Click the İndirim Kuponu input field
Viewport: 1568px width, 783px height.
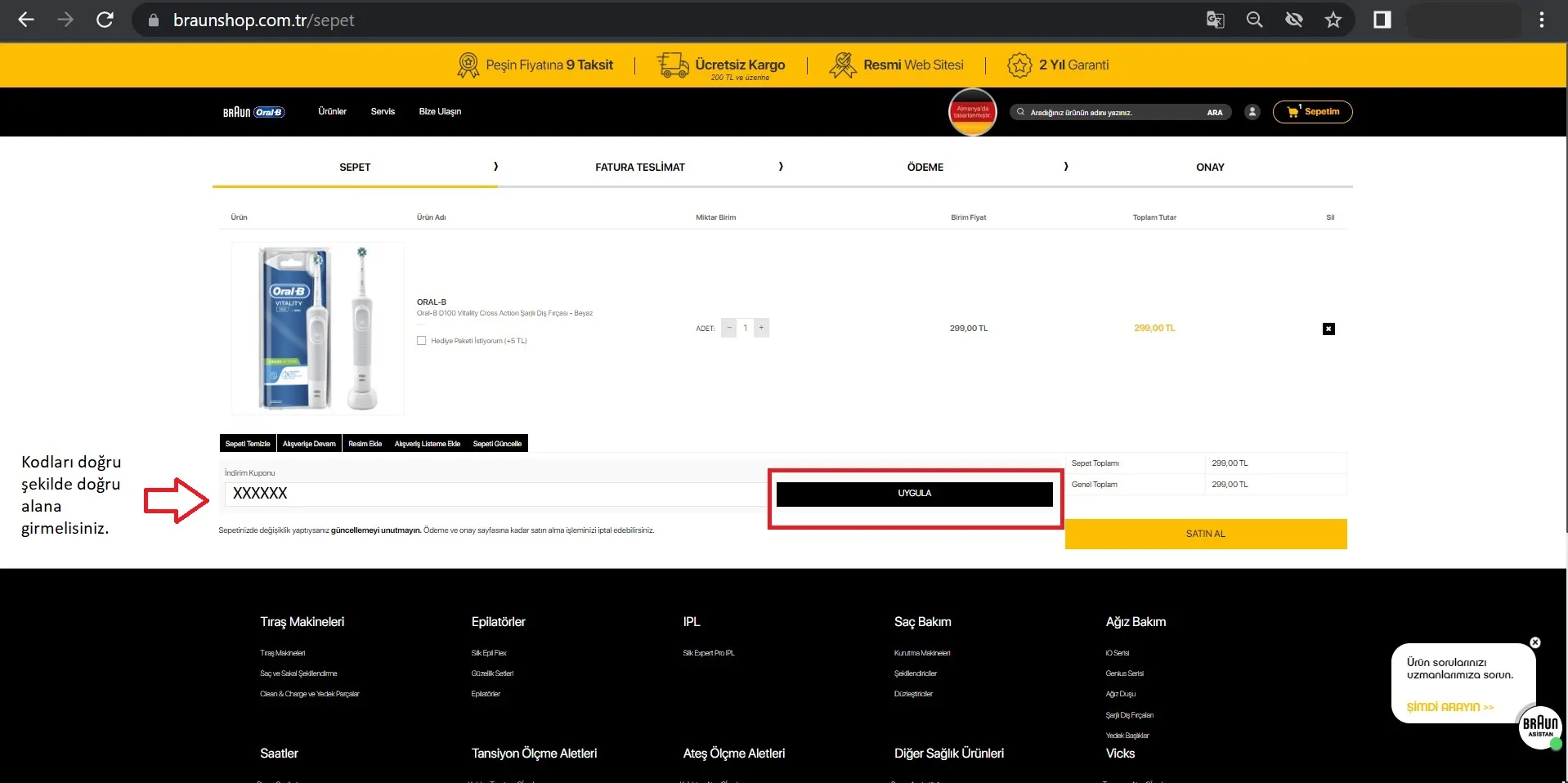click(x=491, y=494)
